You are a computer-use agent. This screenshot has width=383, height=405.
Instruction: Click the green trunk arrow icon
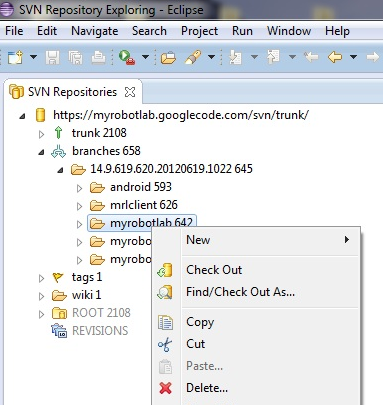tap(58, 133)
